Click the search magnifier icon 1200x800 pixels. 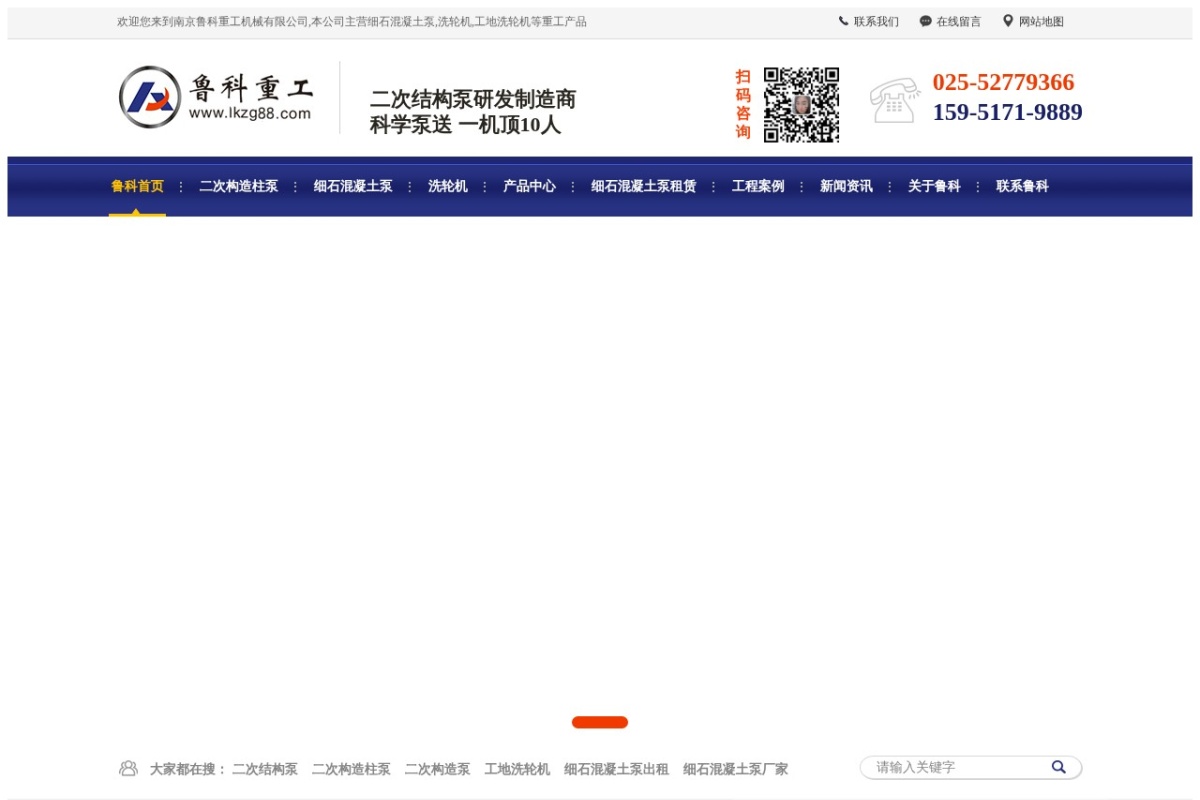click(1059, 767)
